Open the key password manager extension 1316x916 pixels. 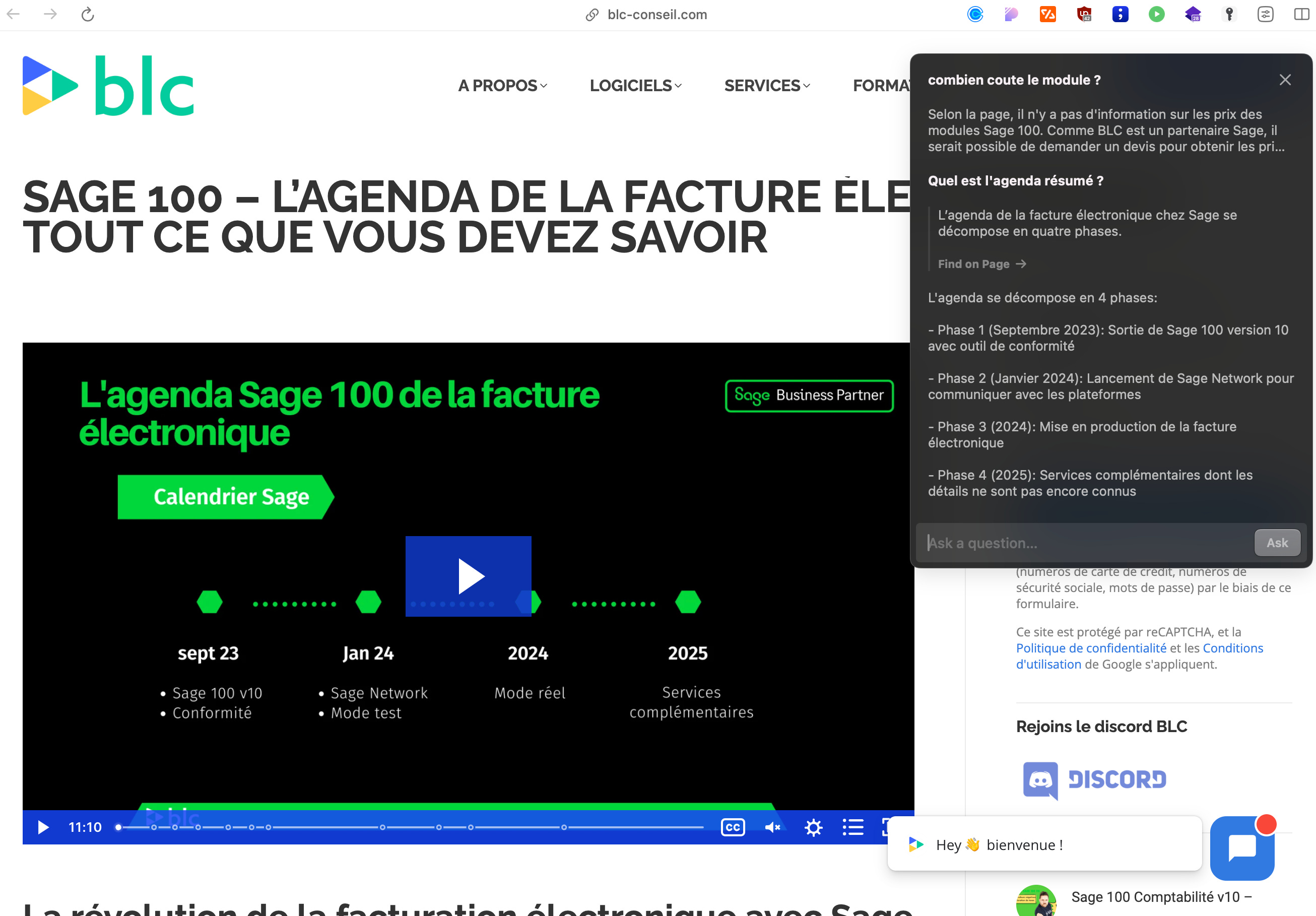click(x=1229, y=14)
